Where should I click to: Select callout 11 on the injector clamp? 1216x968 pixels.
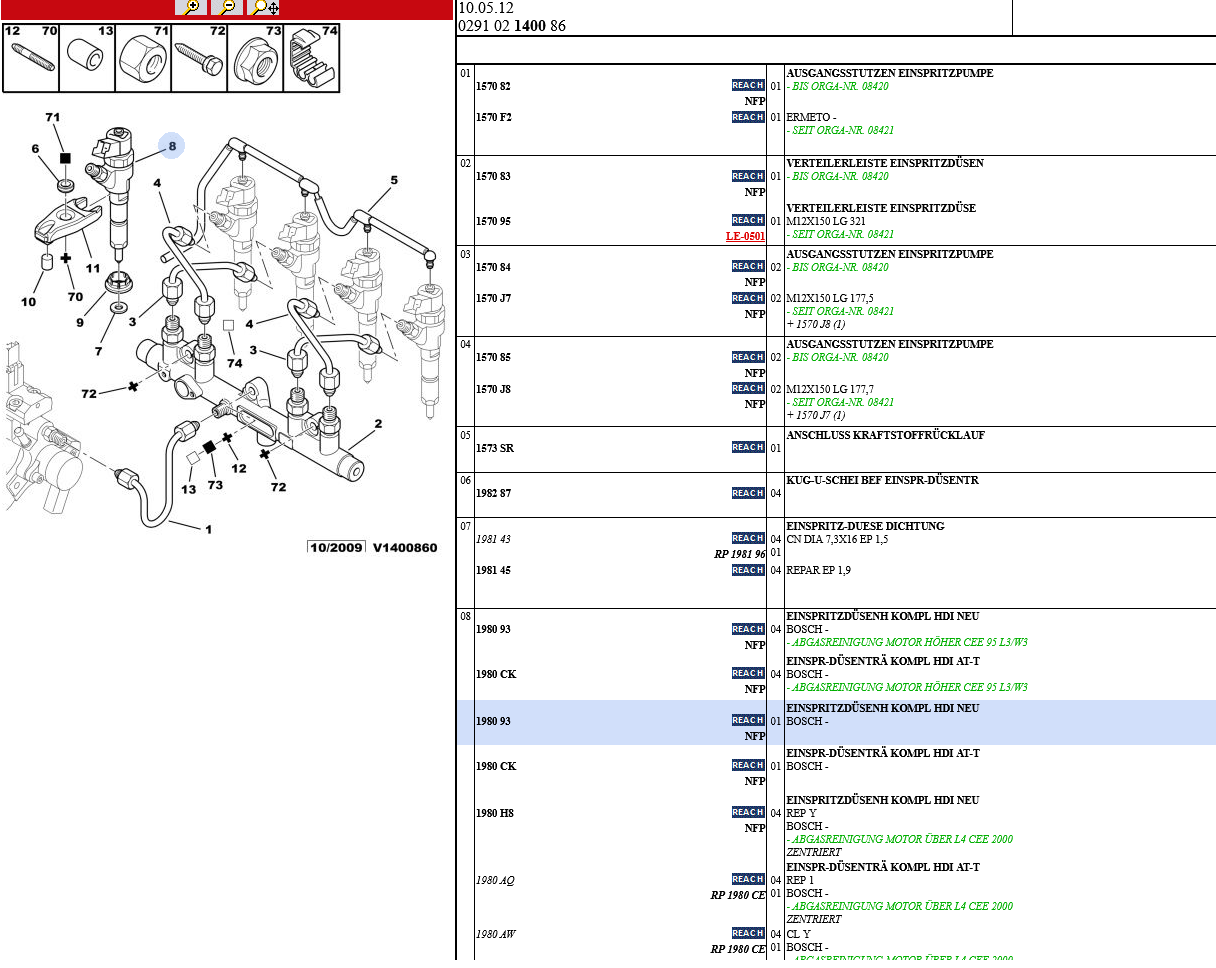pos(92,268)
